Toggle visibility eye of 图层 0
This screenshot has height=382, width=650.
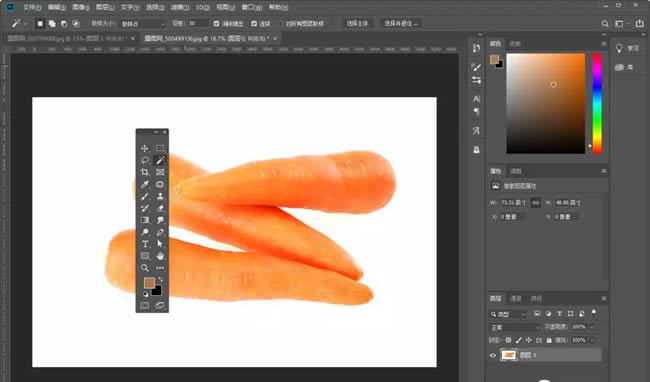[x=493, y=355]
